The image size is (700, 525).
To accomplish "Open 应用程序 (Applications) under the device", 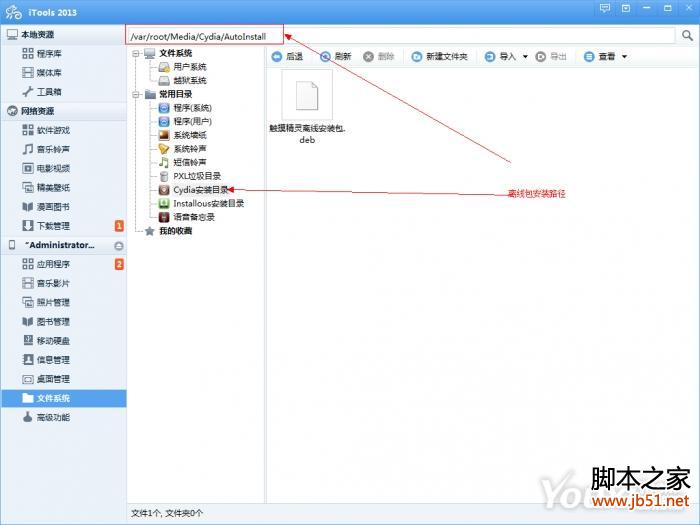I will [x=52, y=265].
